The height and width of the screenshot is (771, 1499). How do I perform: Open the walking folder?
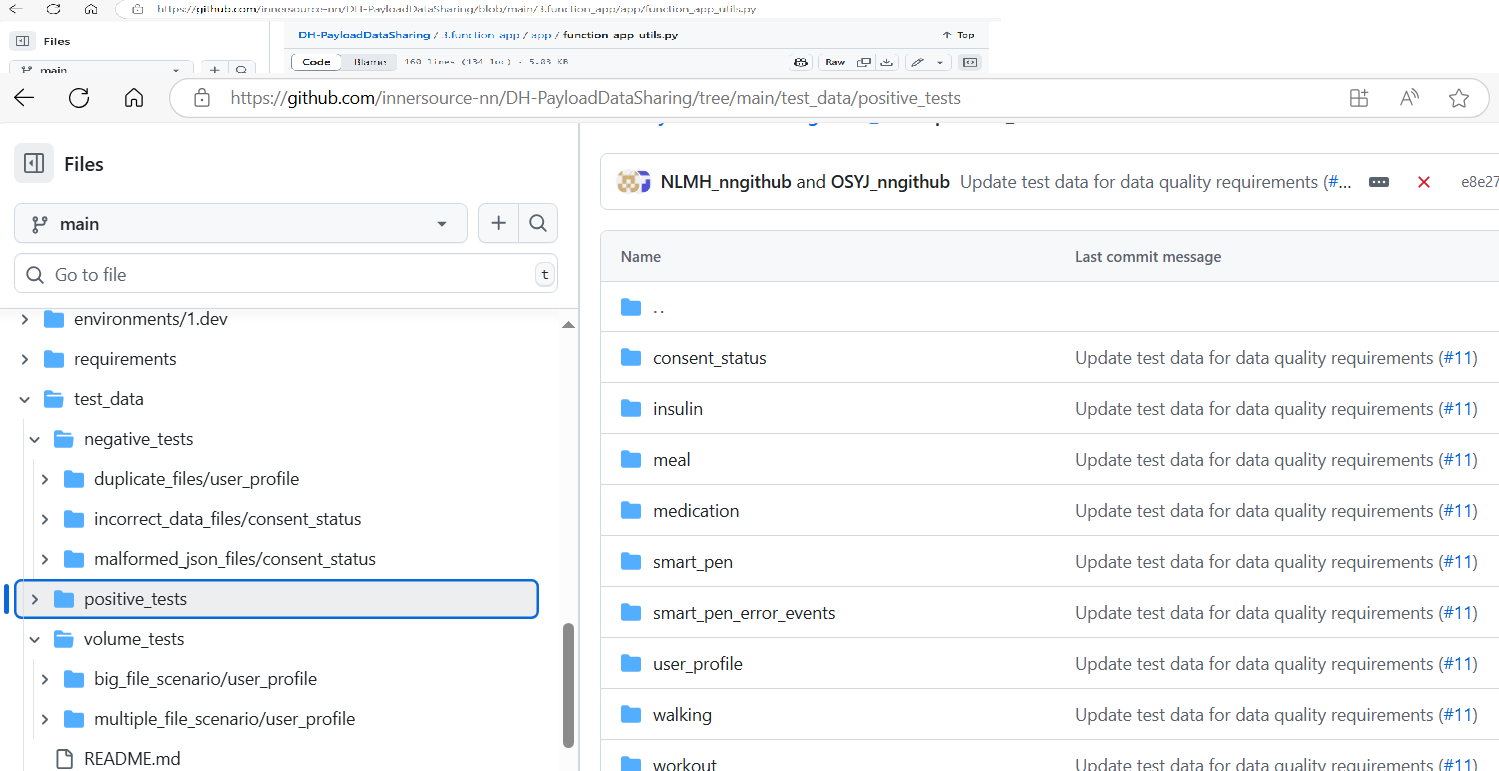coord(682,715)
